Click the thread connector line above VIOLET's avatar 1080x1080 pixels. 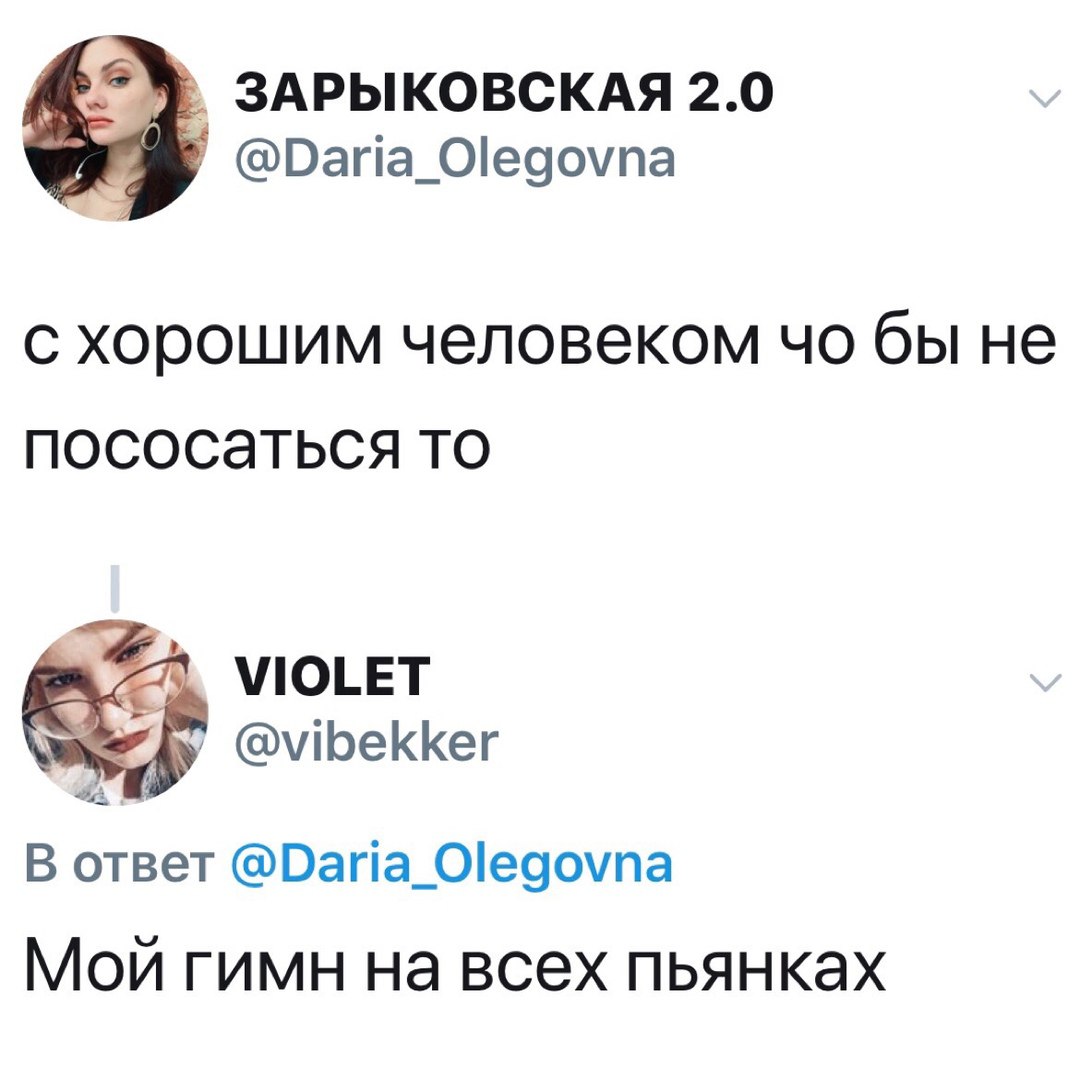[115, 588]
